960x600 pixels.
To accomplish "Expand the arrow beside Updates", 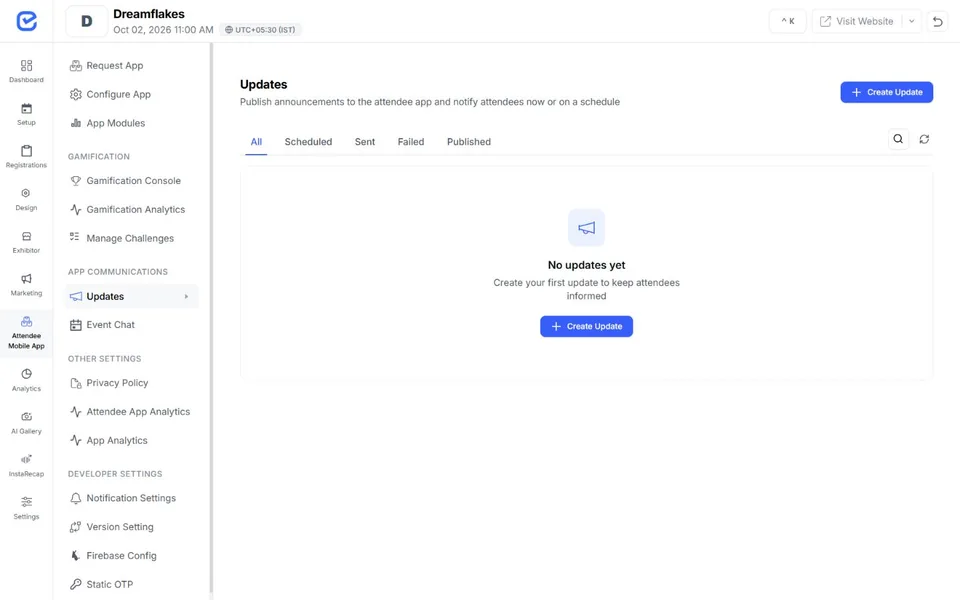I will tap(186, 296).
